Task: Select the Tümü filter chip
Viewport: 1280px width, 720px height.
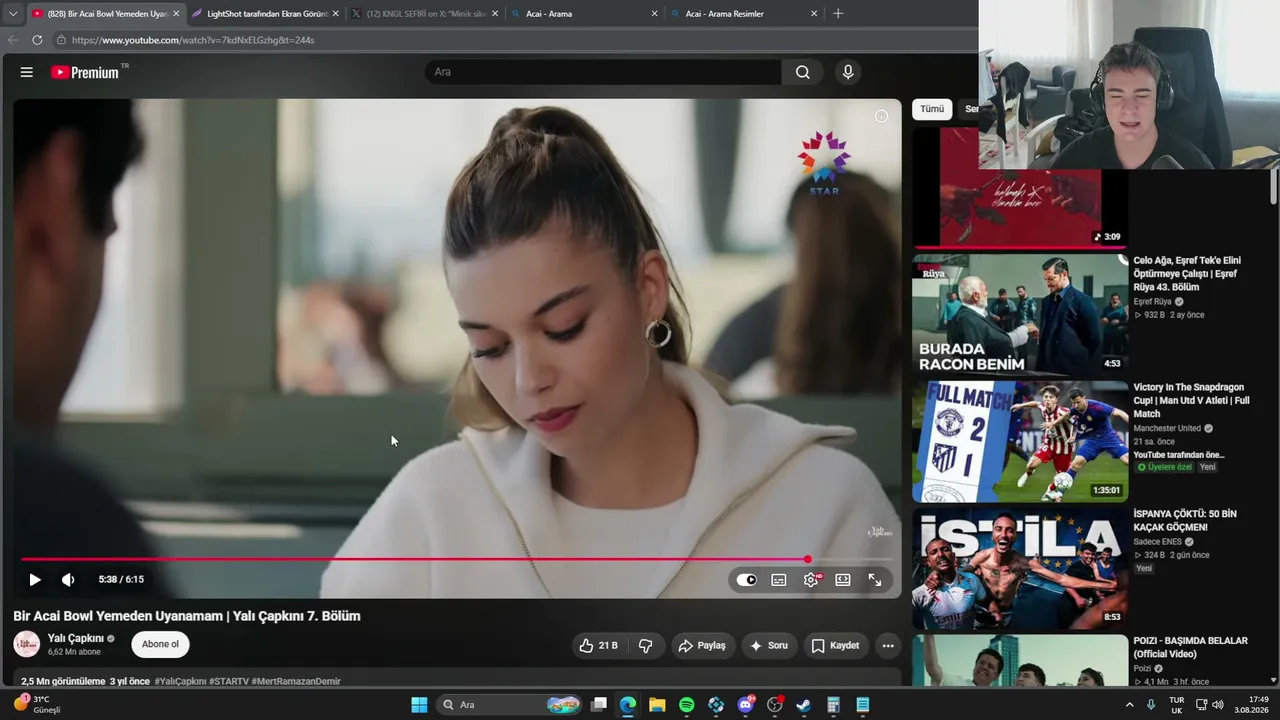Action: (x=932, y=109)
